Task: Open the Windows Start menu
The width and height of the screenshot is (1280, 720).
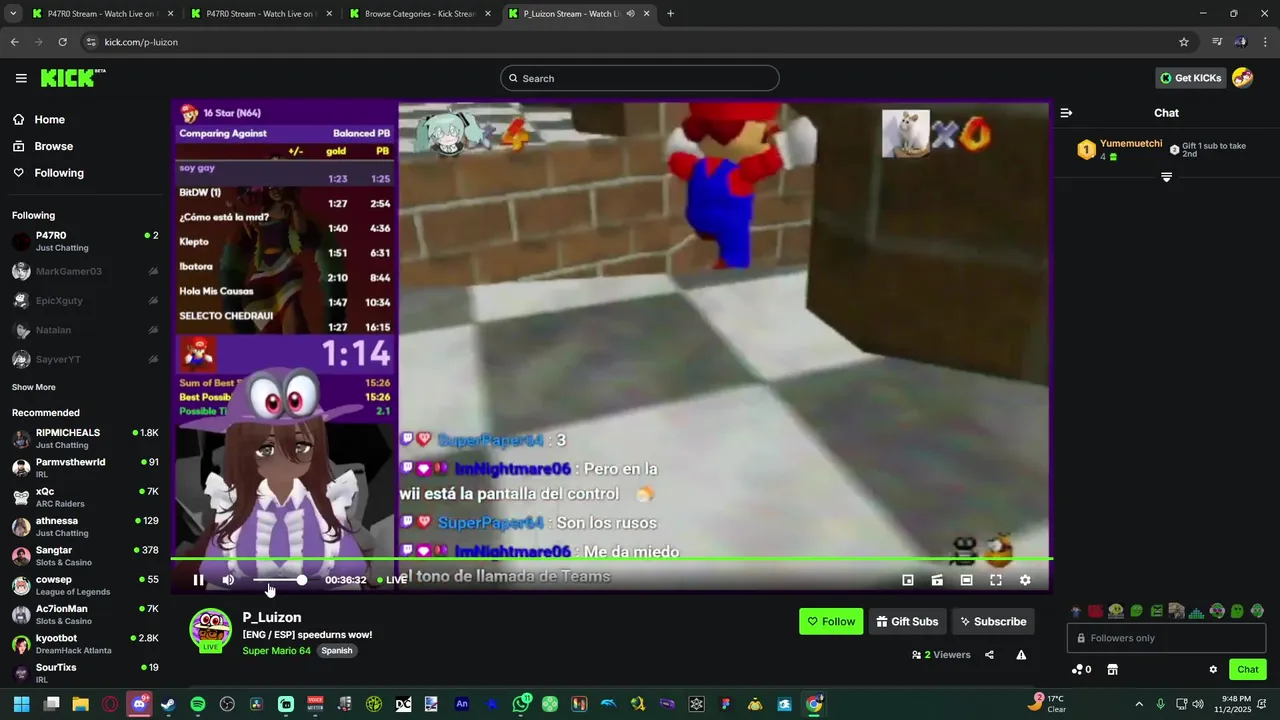Action: (x=21, y=704)
